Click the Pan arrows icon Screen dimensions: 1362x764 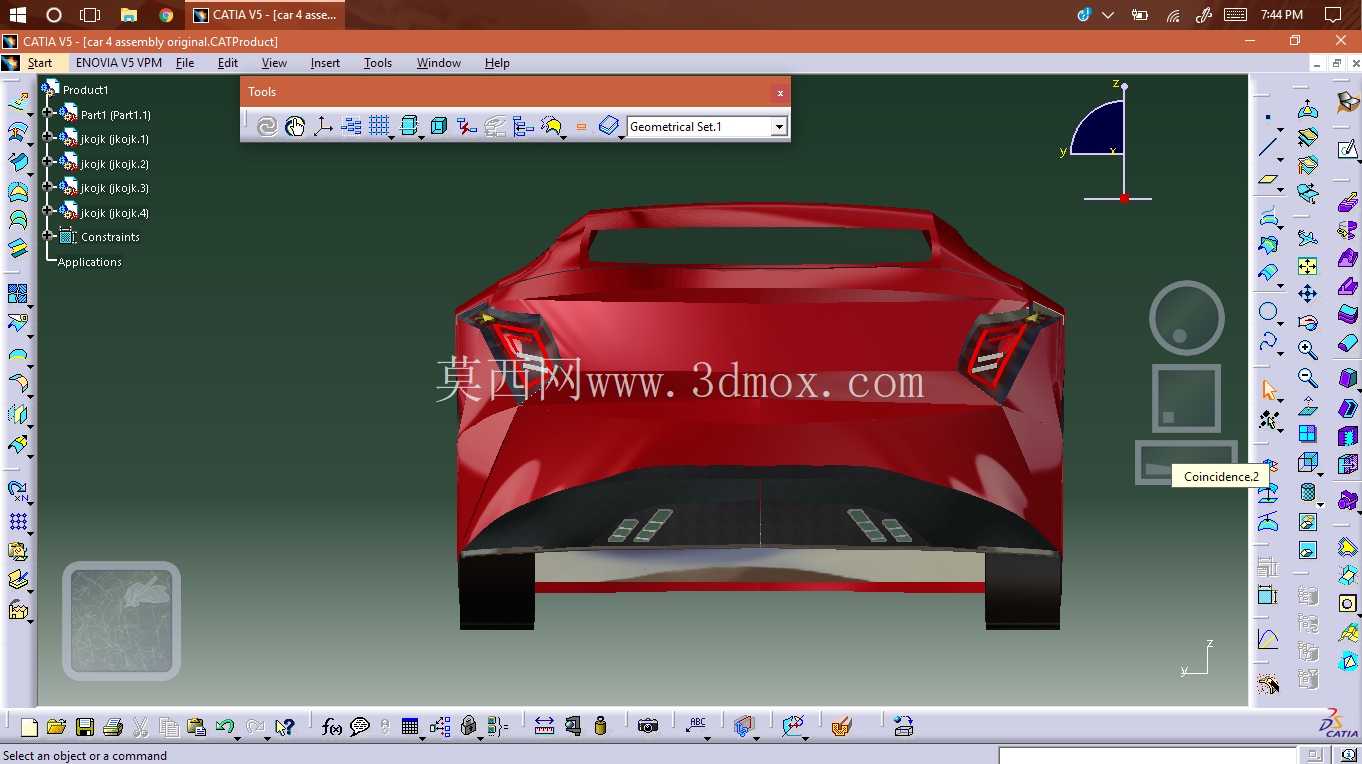[1307, 294]
